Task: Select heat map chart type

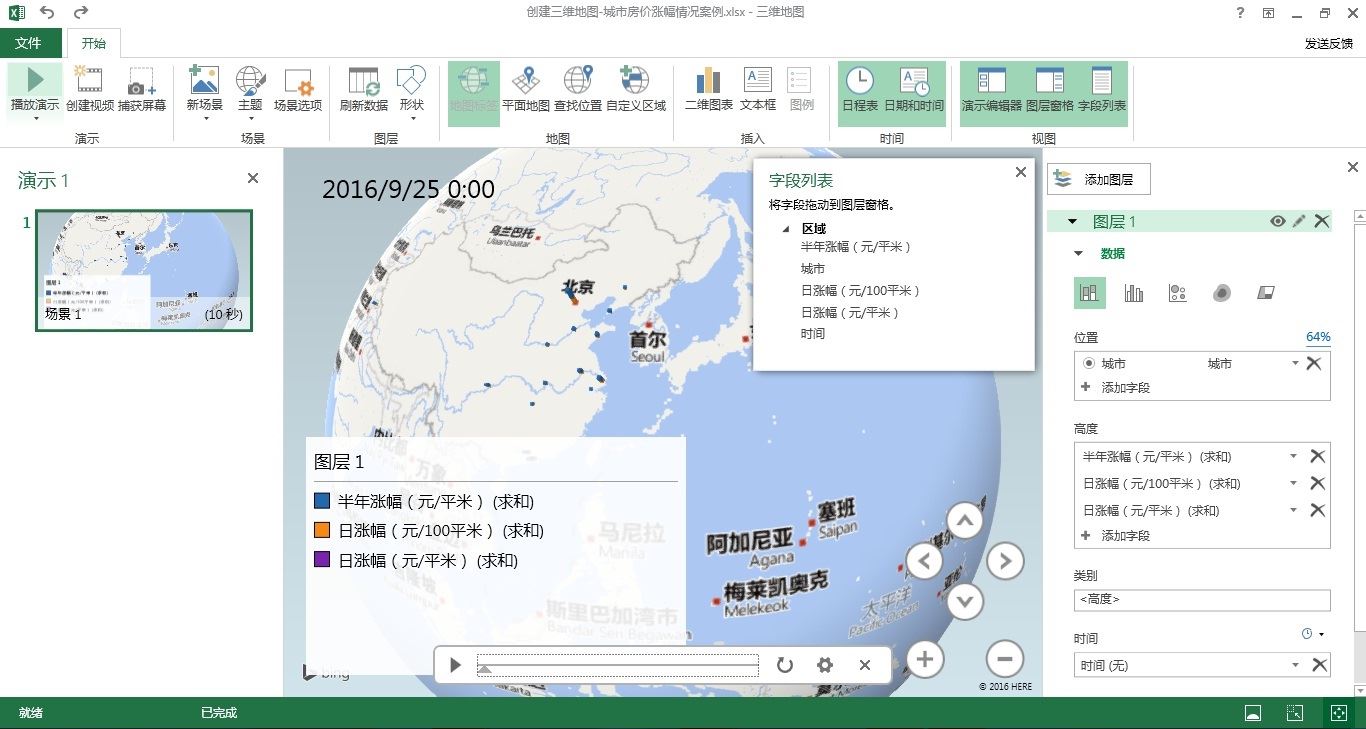Action: tap(1222, 293)
